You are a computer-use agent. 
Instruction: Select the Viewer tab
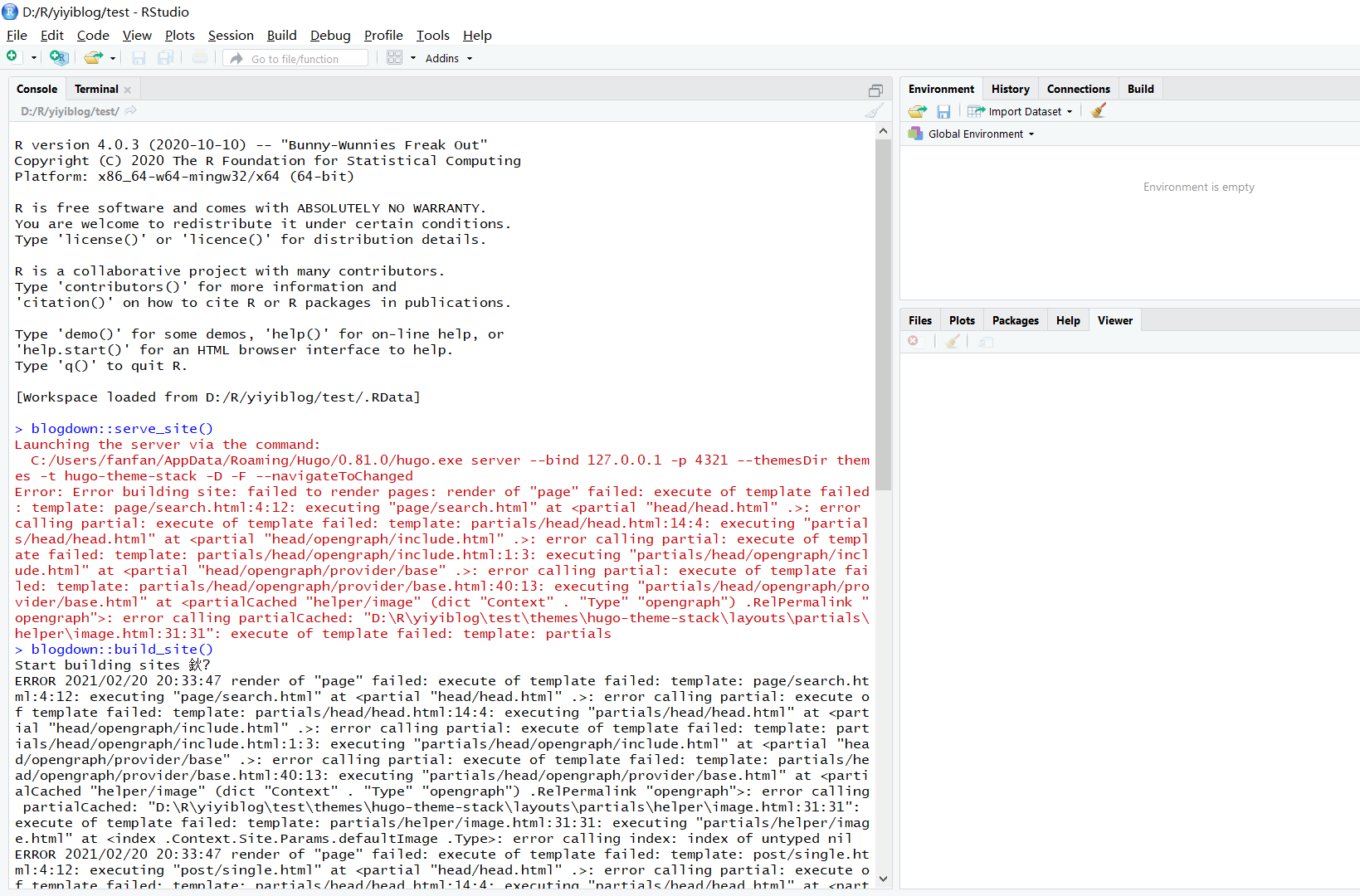pos(1114,320)
